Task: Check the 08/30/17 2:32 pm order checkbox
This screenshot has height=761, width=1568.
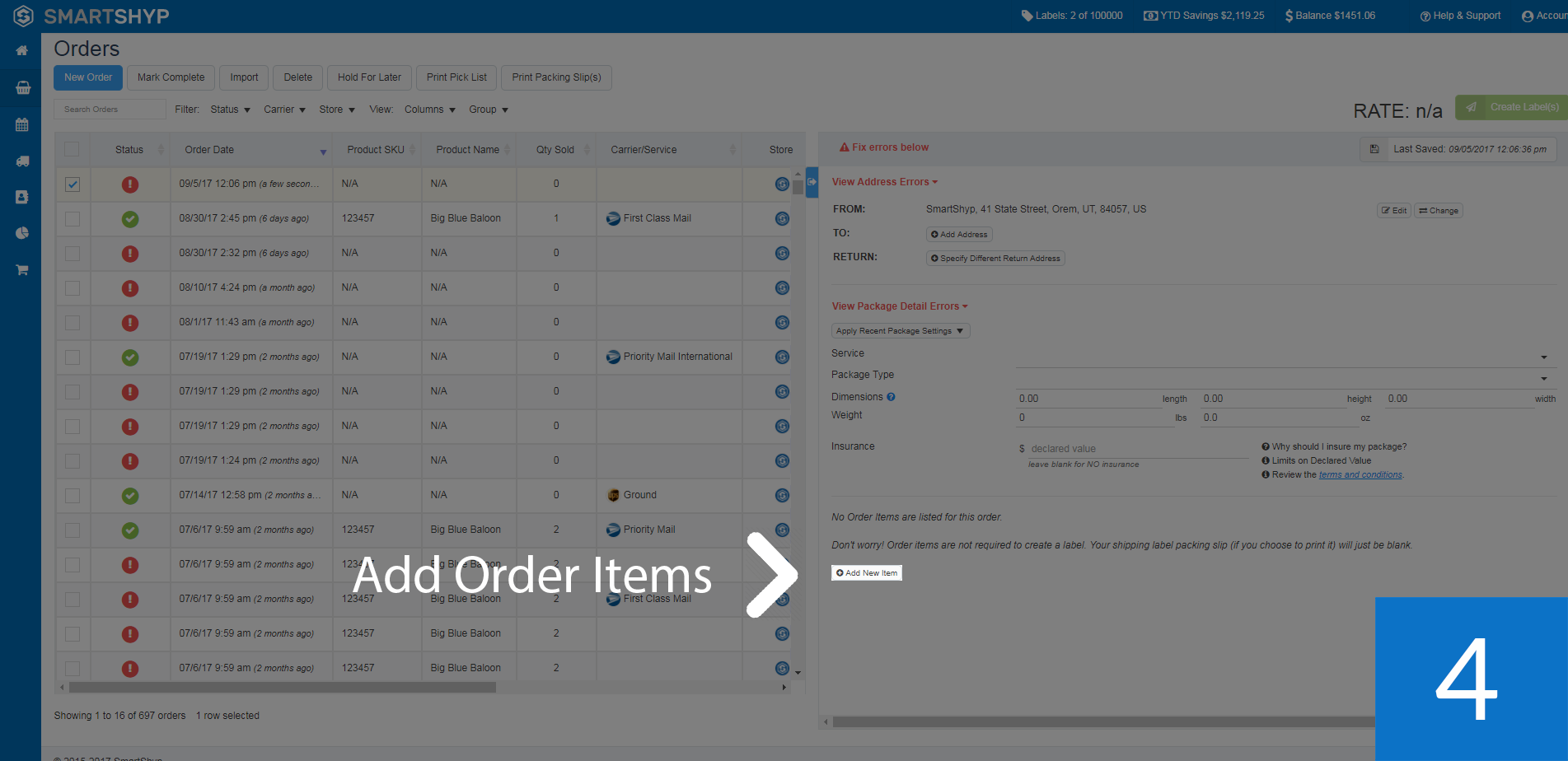Action: coord(73,254)
